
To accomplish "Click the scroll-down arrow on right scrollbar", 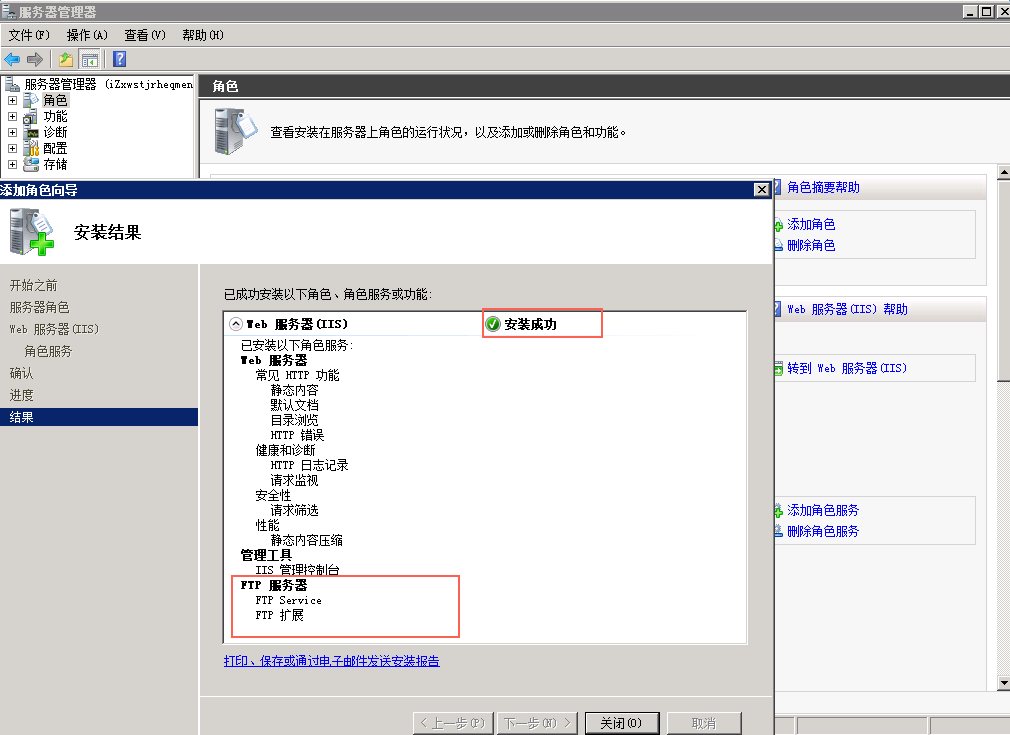I will 1003,683.
